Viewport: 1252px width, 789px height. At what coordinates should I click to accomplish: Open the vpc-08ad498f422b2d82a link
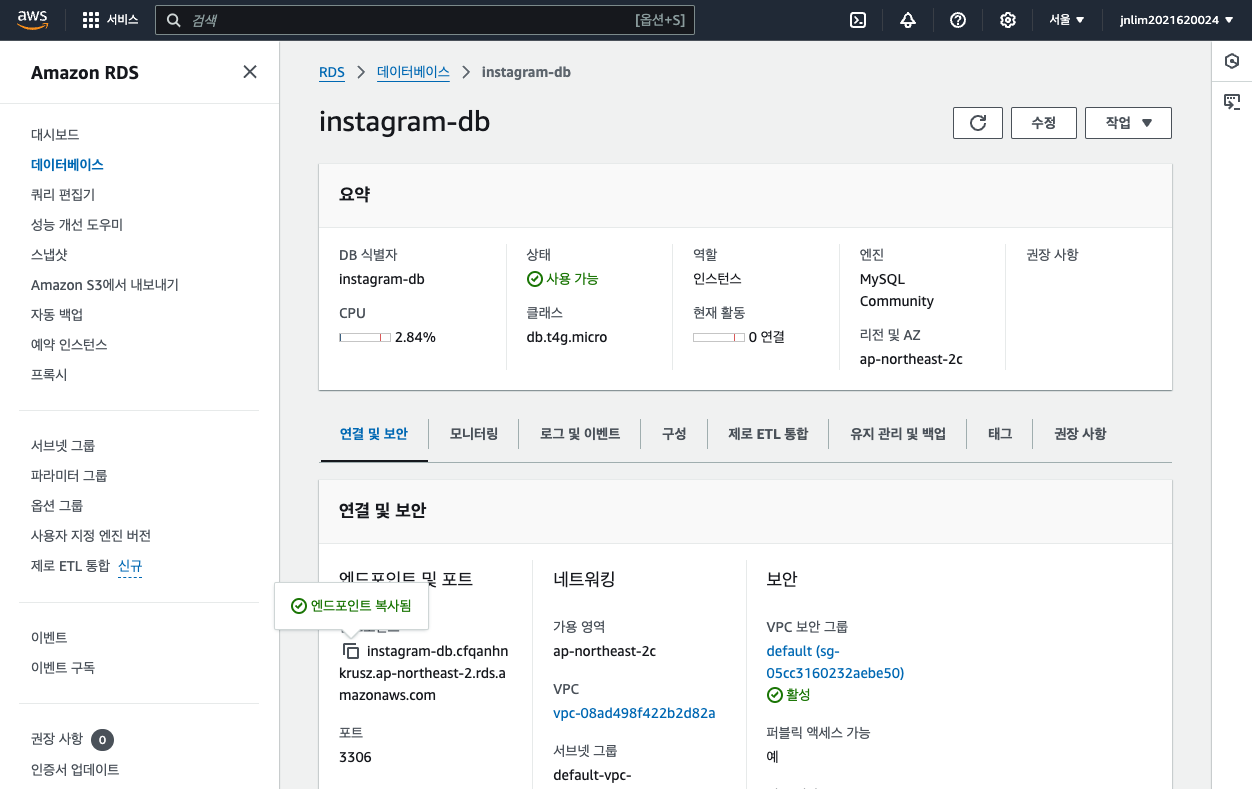tap(634, 713)
